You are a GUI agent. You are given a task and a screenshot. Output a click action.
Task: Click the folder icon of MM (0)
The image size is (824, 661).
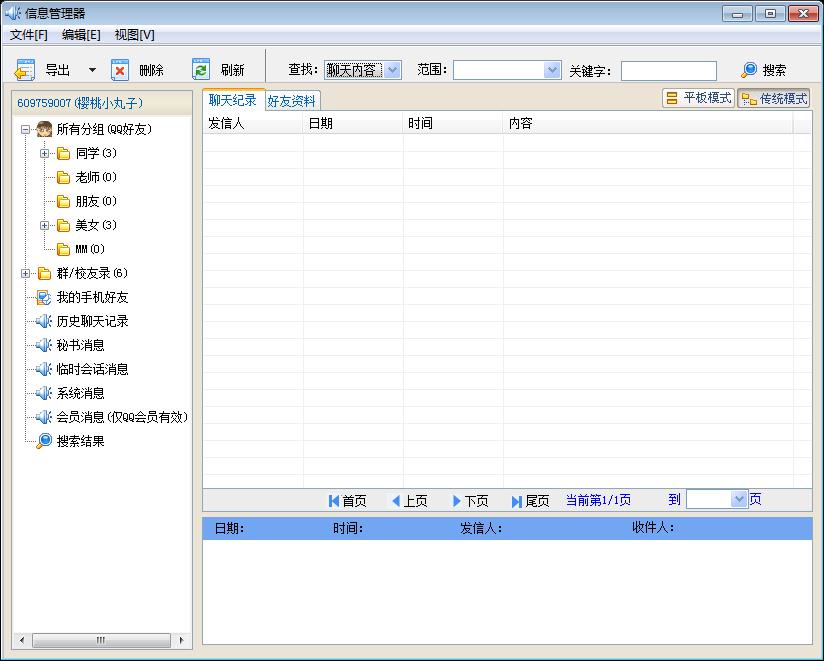[64, 249]
